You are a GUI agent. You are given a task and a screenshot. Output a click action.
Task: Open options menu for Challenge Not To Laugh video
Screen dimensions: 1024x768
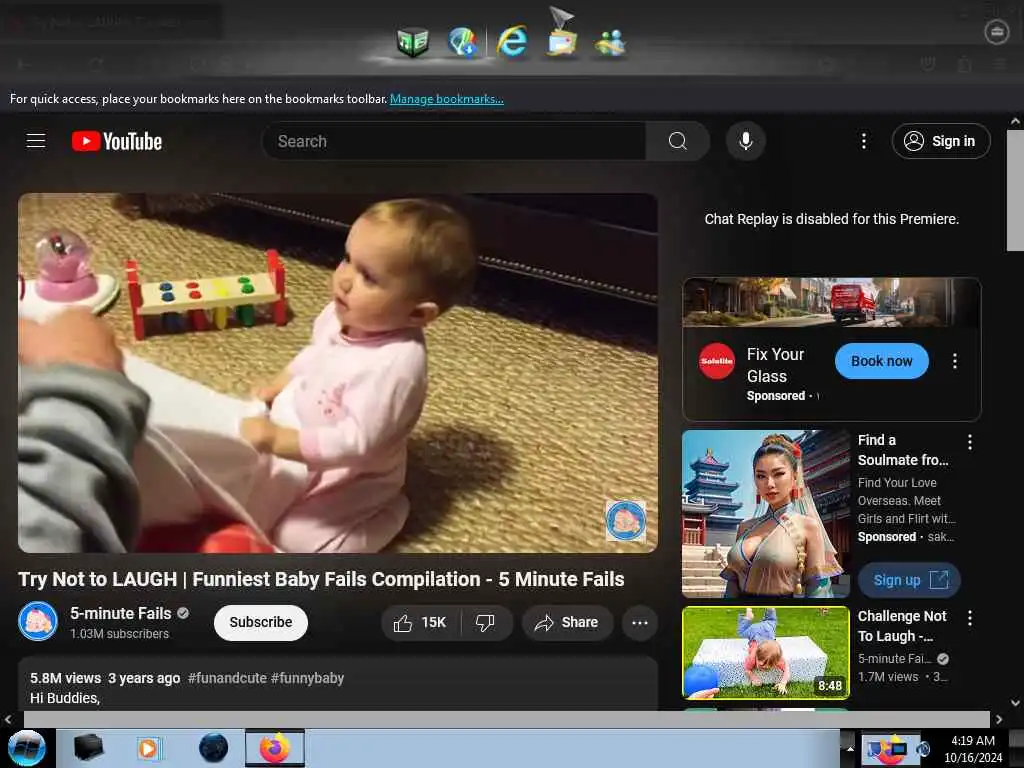point(970,618)
